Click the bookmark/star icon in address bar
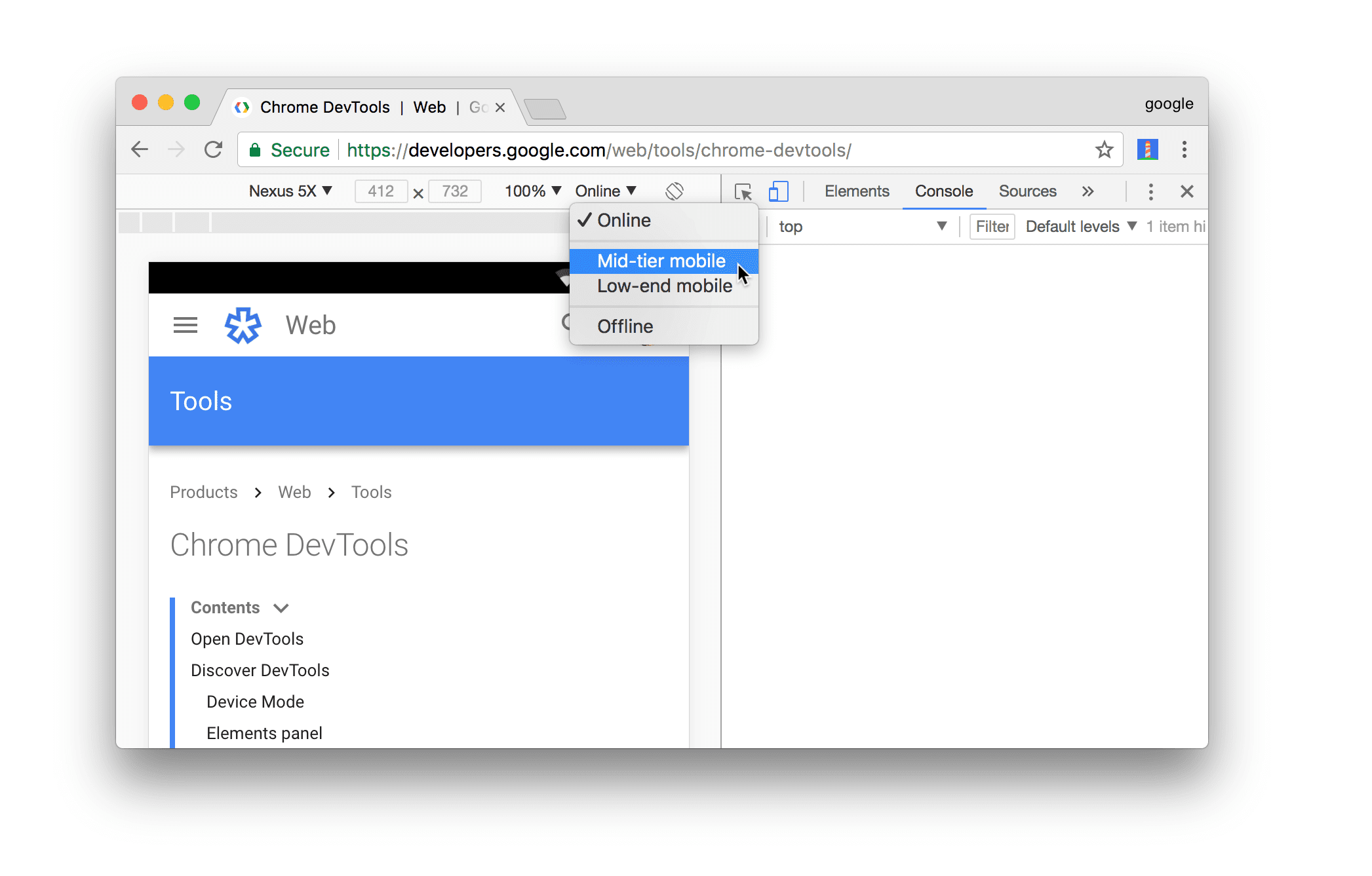This screenshot has width=1372, height=876. pyautogui.click(x=1104, y=150)
